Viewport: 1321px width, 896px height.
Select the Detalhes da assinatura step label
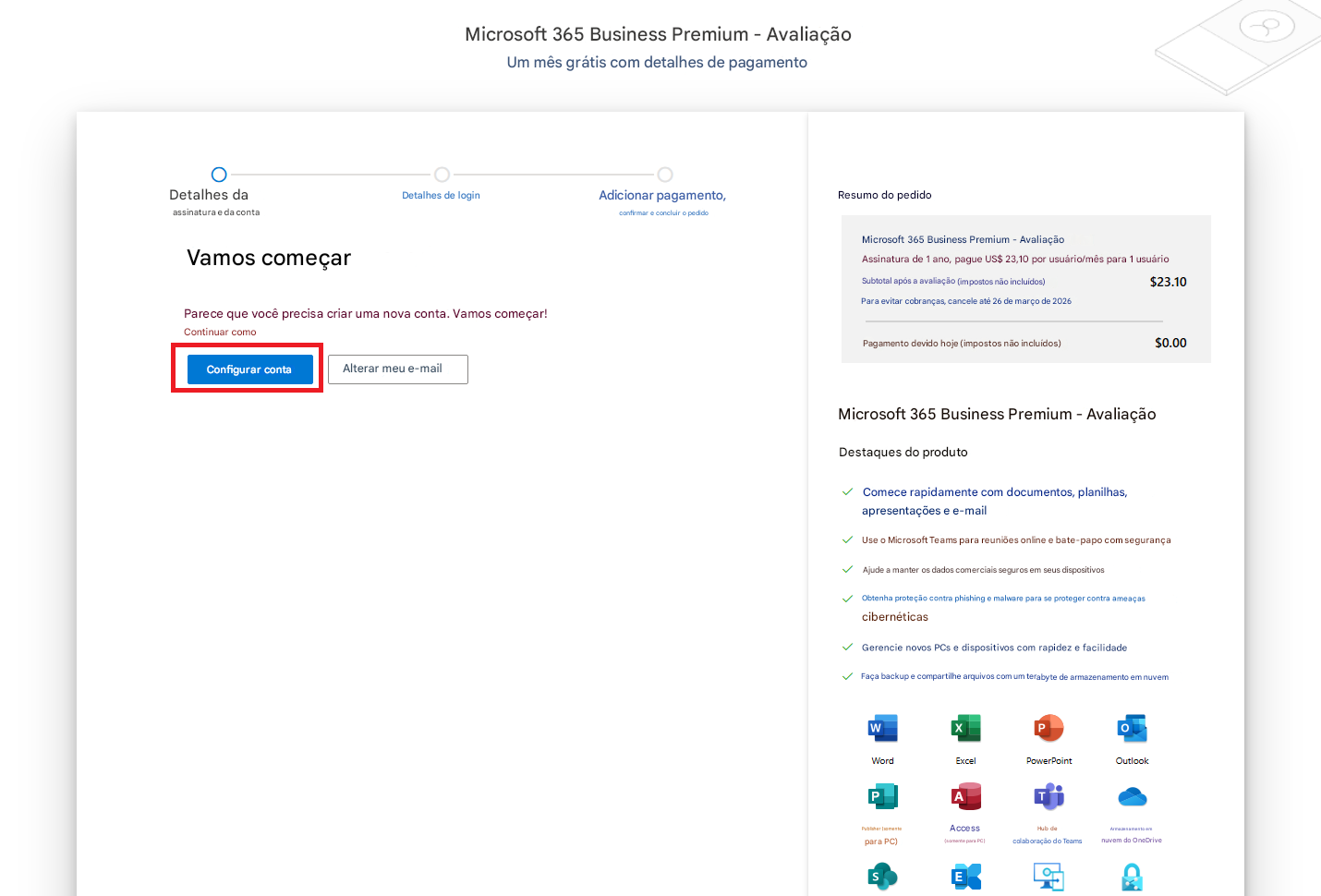click(215, 202)
